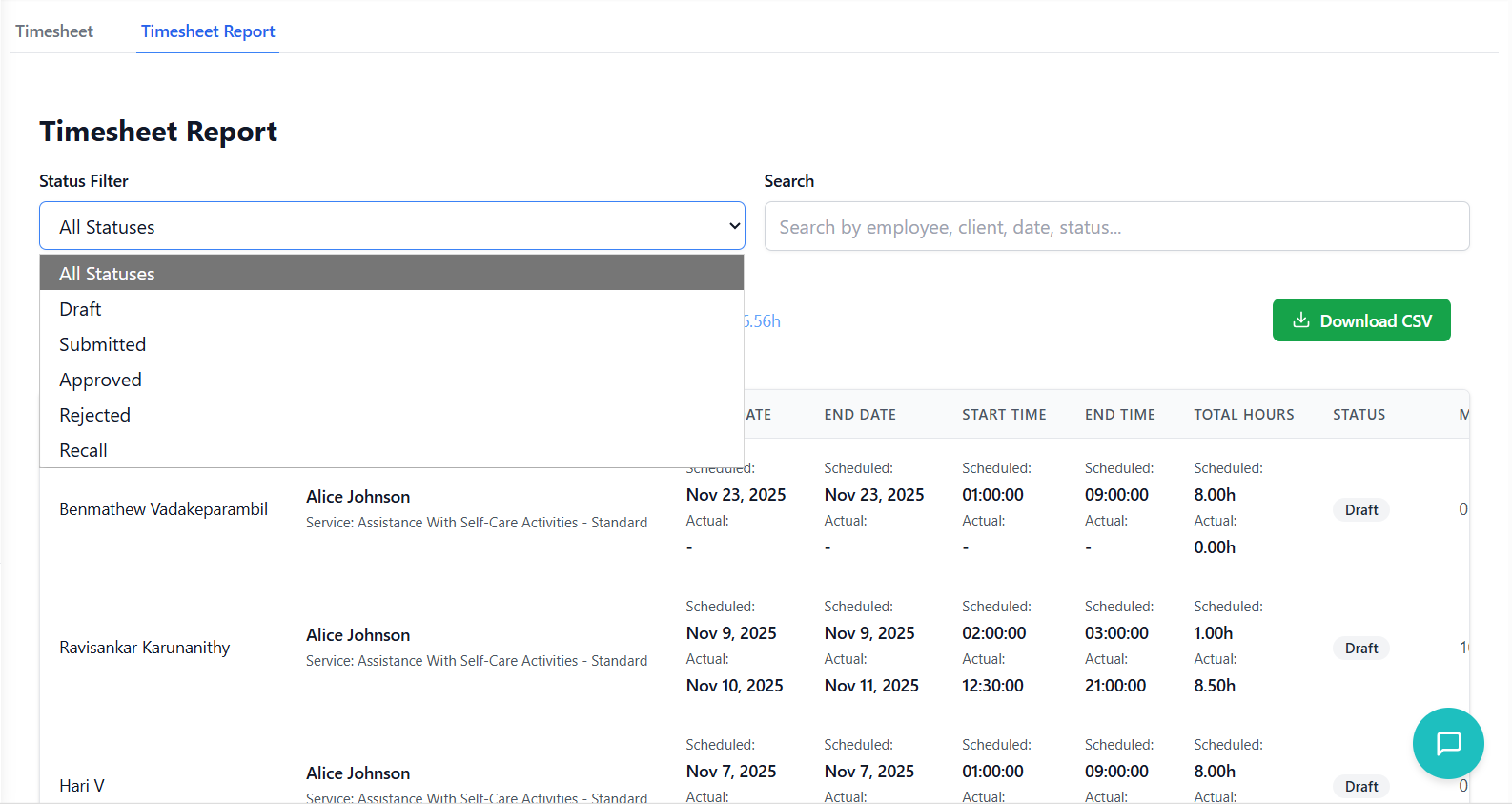Screen dimensions: 1512x804
Task: Switch to the Timesheet tab
Action: pos(54,31)
